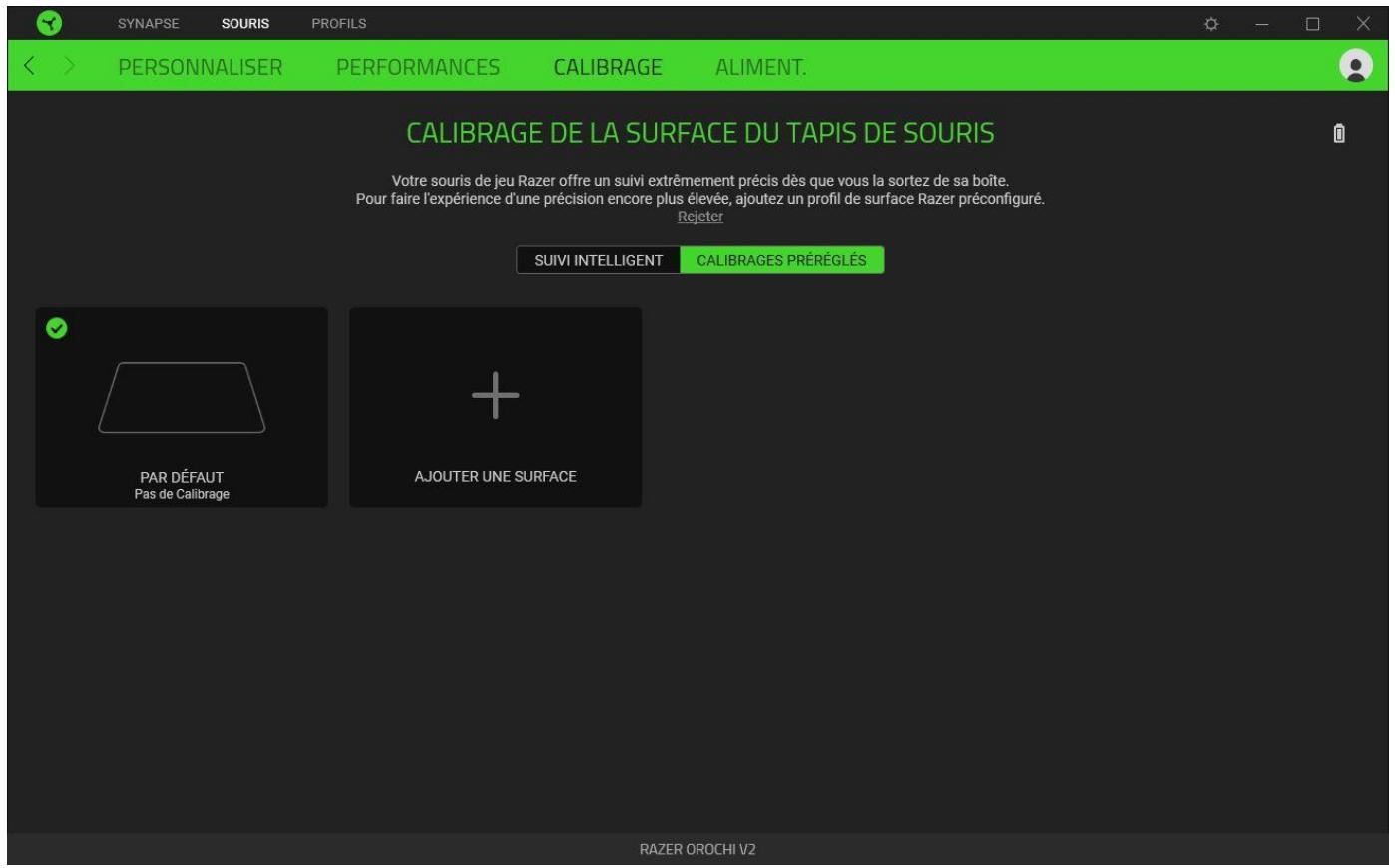Maximize the Synapse window
1395x868 pixels.
[x=1313, y=24]
